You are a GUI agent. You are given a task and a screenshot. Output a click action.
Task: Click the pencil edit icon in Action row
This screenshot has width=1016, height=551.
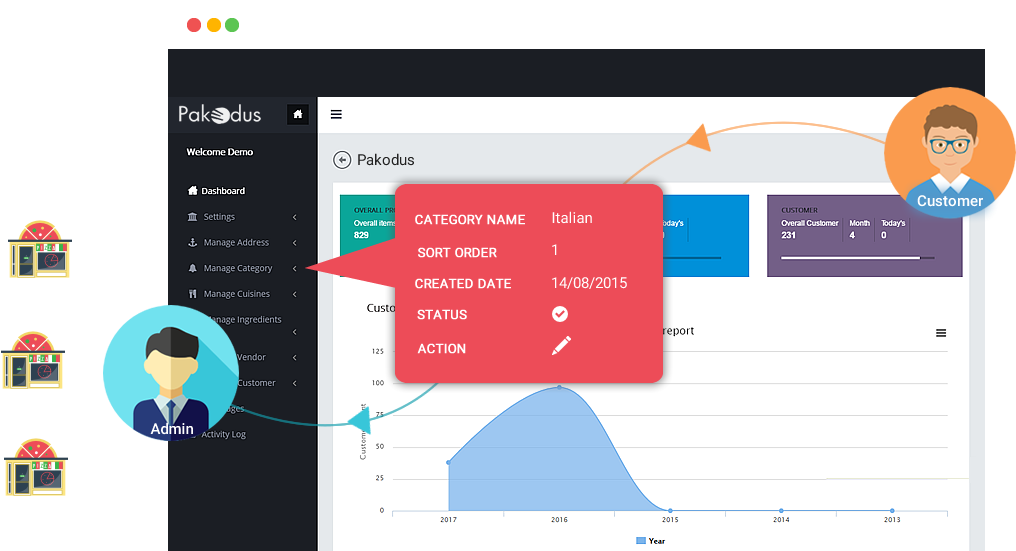click(561, 346)
